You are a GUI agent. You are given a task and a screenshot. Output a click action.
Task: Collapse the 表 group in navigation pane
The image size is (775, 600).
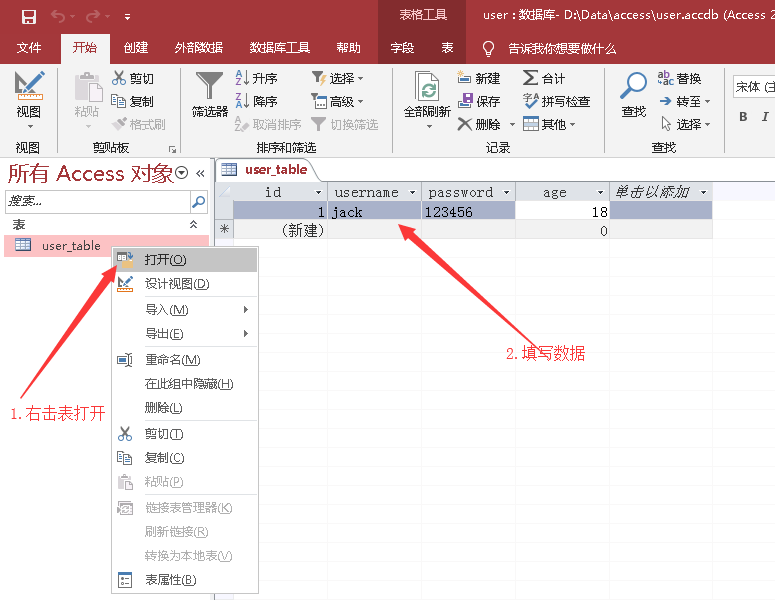193,224
